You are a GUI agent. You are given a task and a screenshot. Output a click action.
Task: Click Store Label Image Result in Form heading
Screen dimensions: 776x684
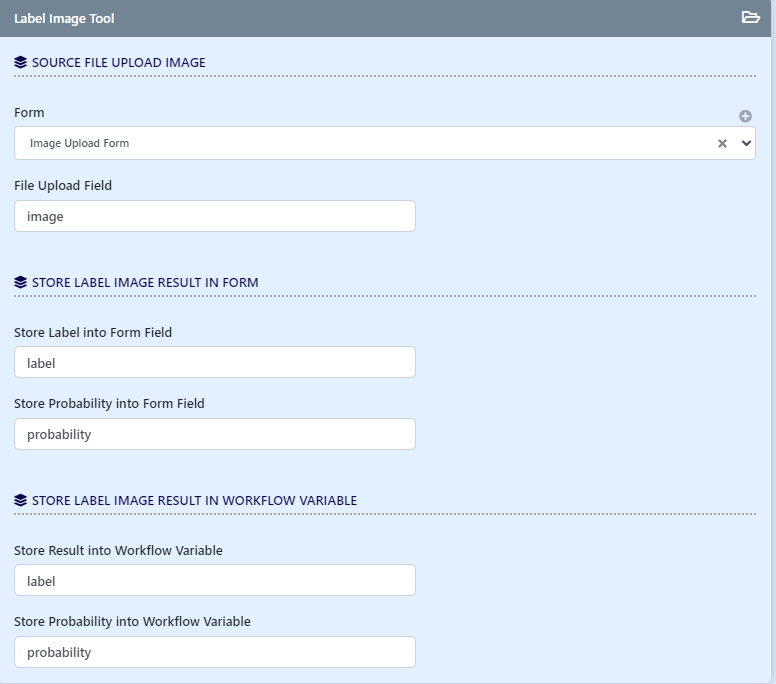145,282
